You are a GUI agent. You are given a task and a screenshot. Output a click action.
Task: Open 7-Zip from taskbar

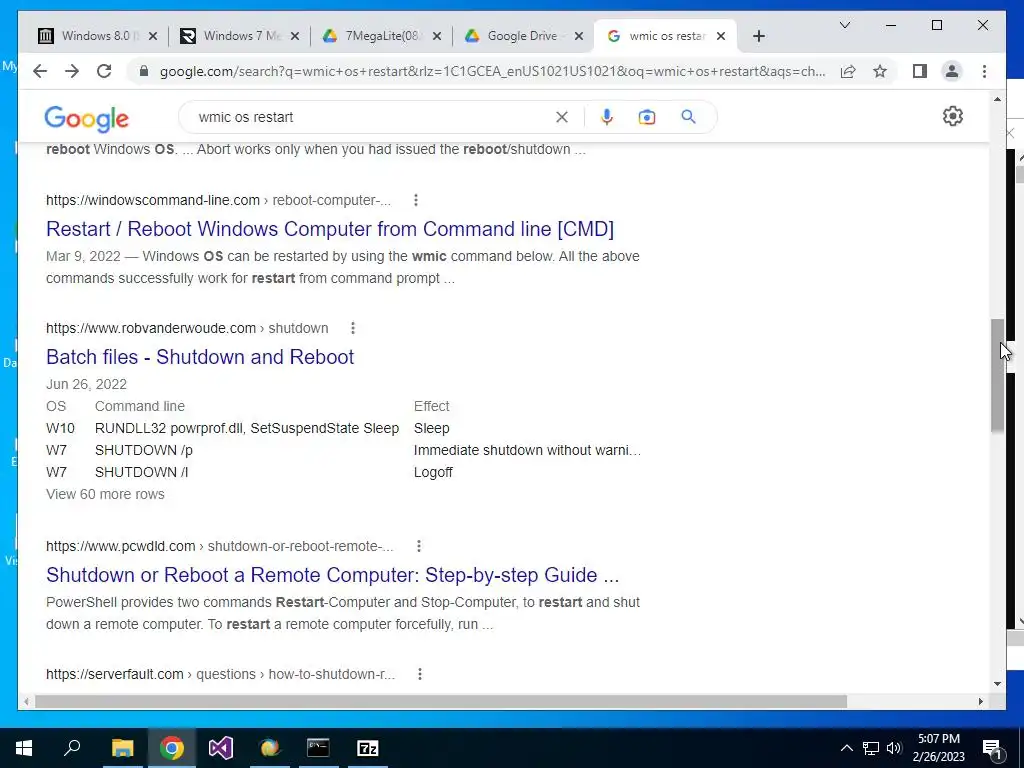pos(368,748)
